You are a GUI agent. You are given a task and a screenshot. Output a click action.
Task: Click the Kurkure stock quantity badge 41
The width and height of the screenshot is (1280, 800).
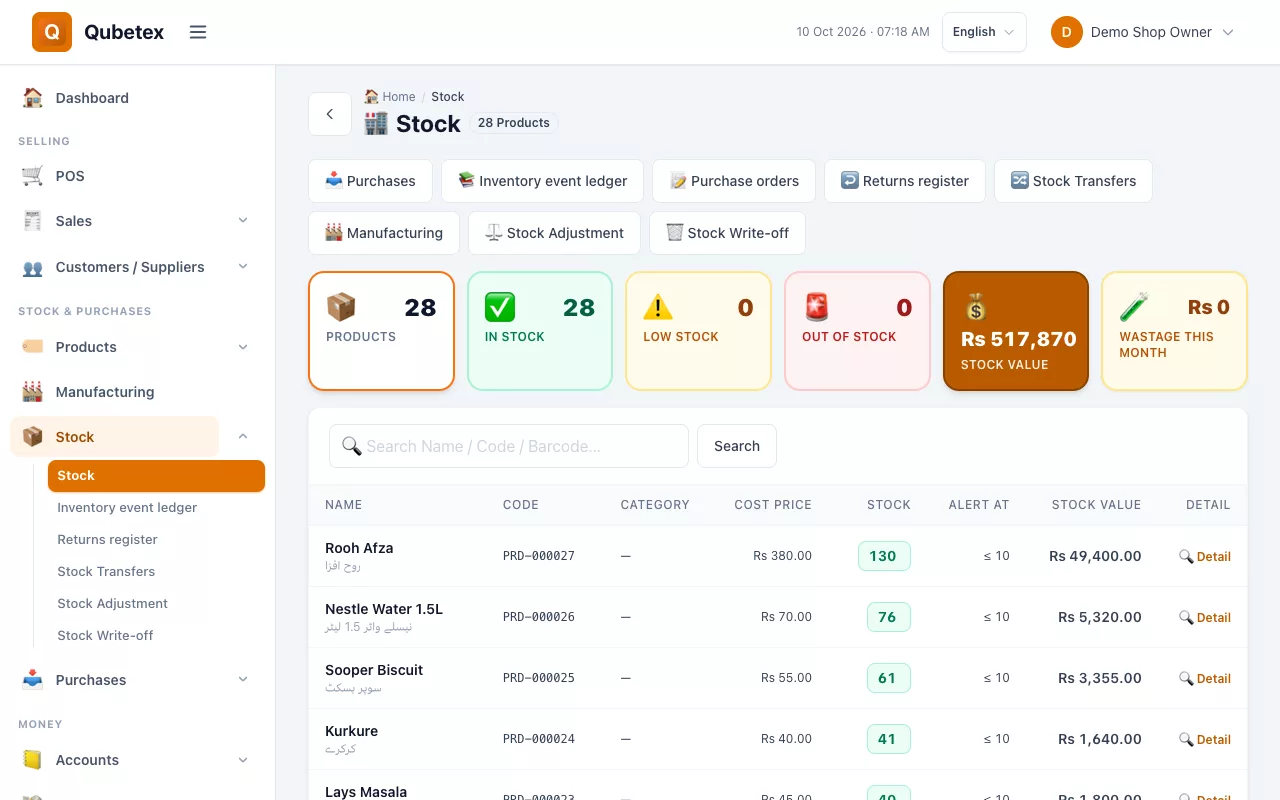[x=887, y=739]
